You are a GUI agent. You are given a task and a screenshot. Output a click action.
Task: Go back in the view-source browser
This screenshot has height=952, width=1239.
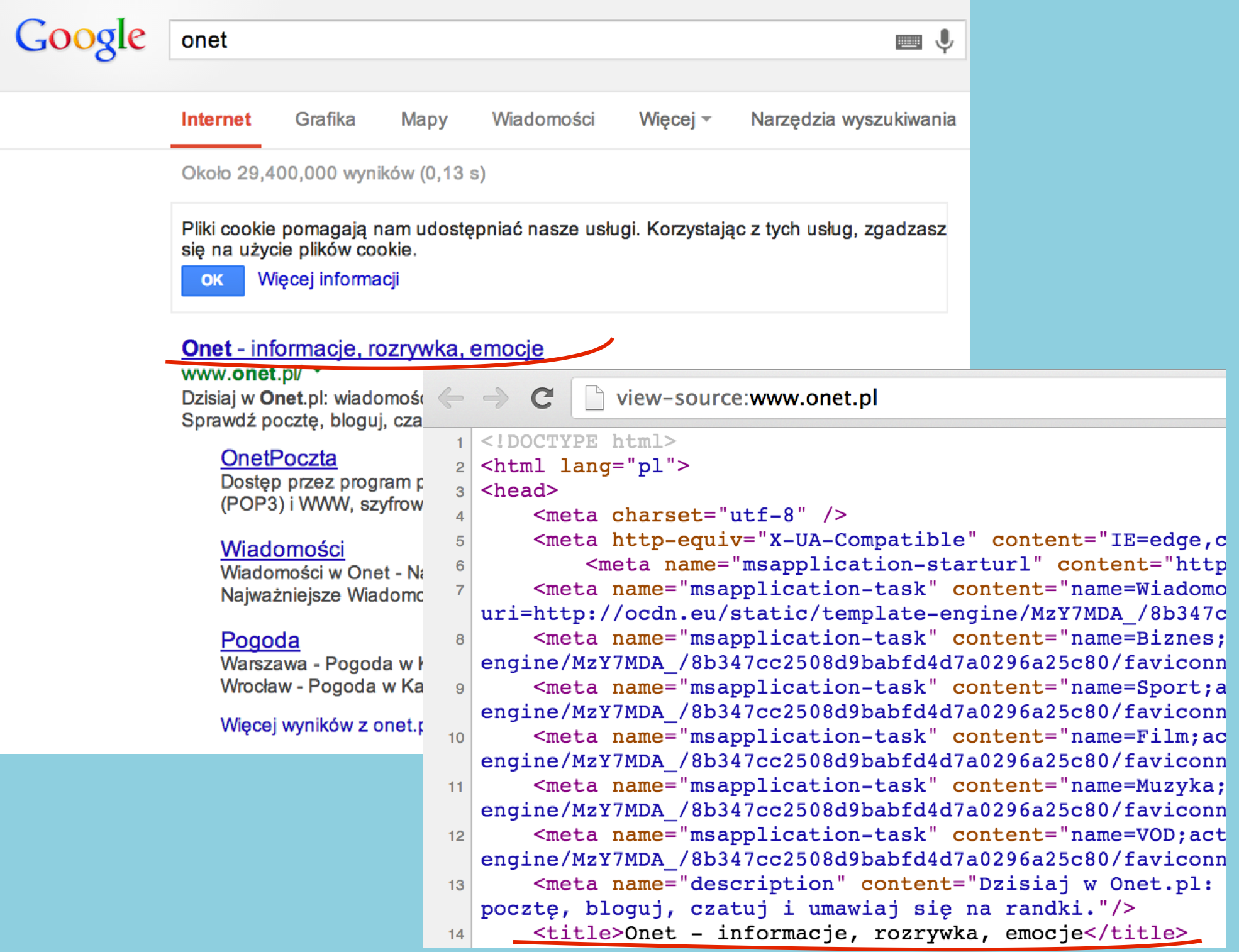pos(451,398)
